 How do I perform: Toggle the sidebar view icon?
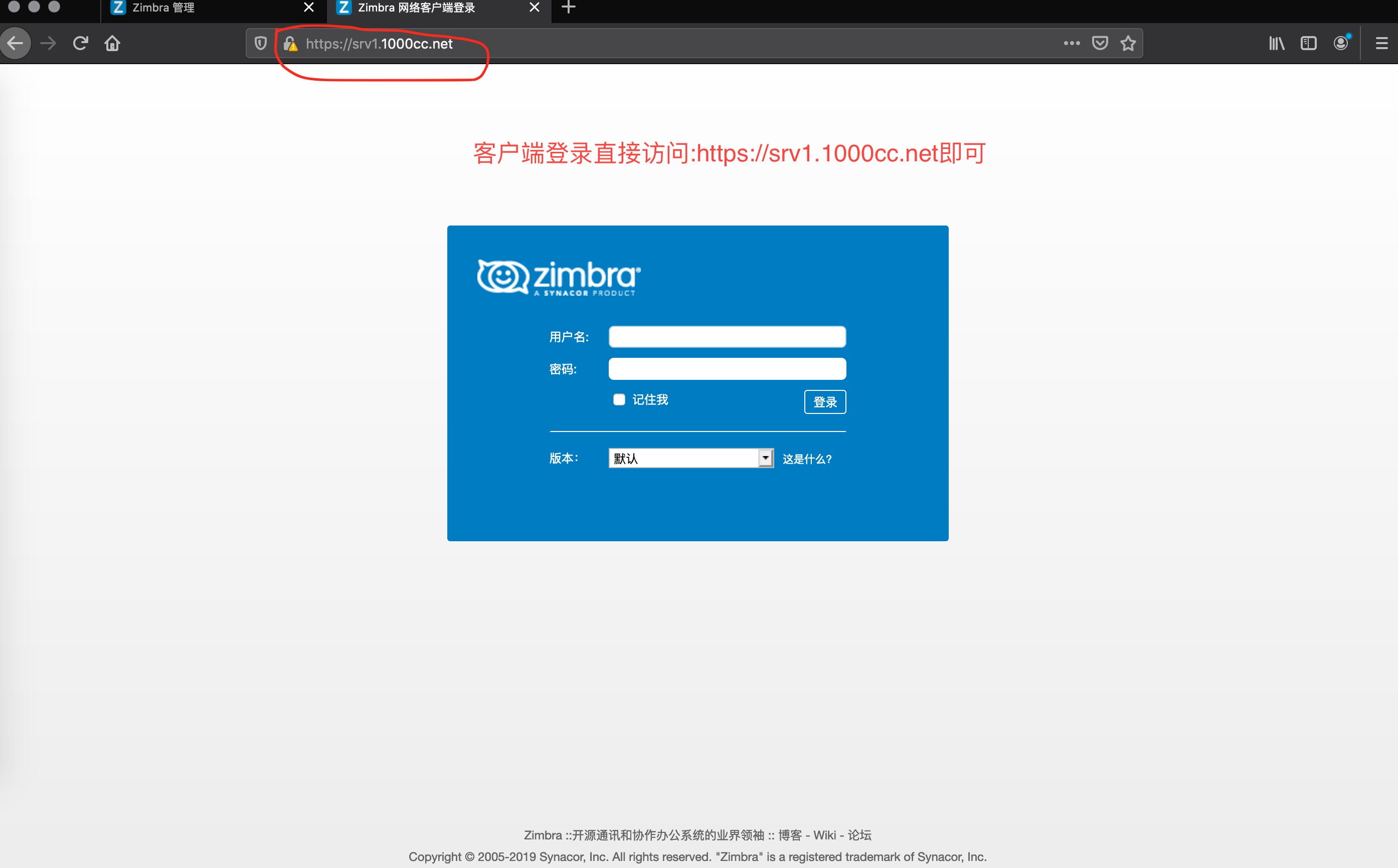coord(1308,43)
